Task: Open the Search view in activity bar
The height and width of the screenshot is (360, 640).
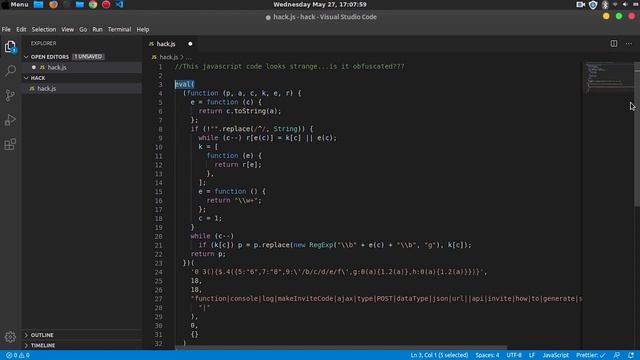Action: [x=10, y=71]
